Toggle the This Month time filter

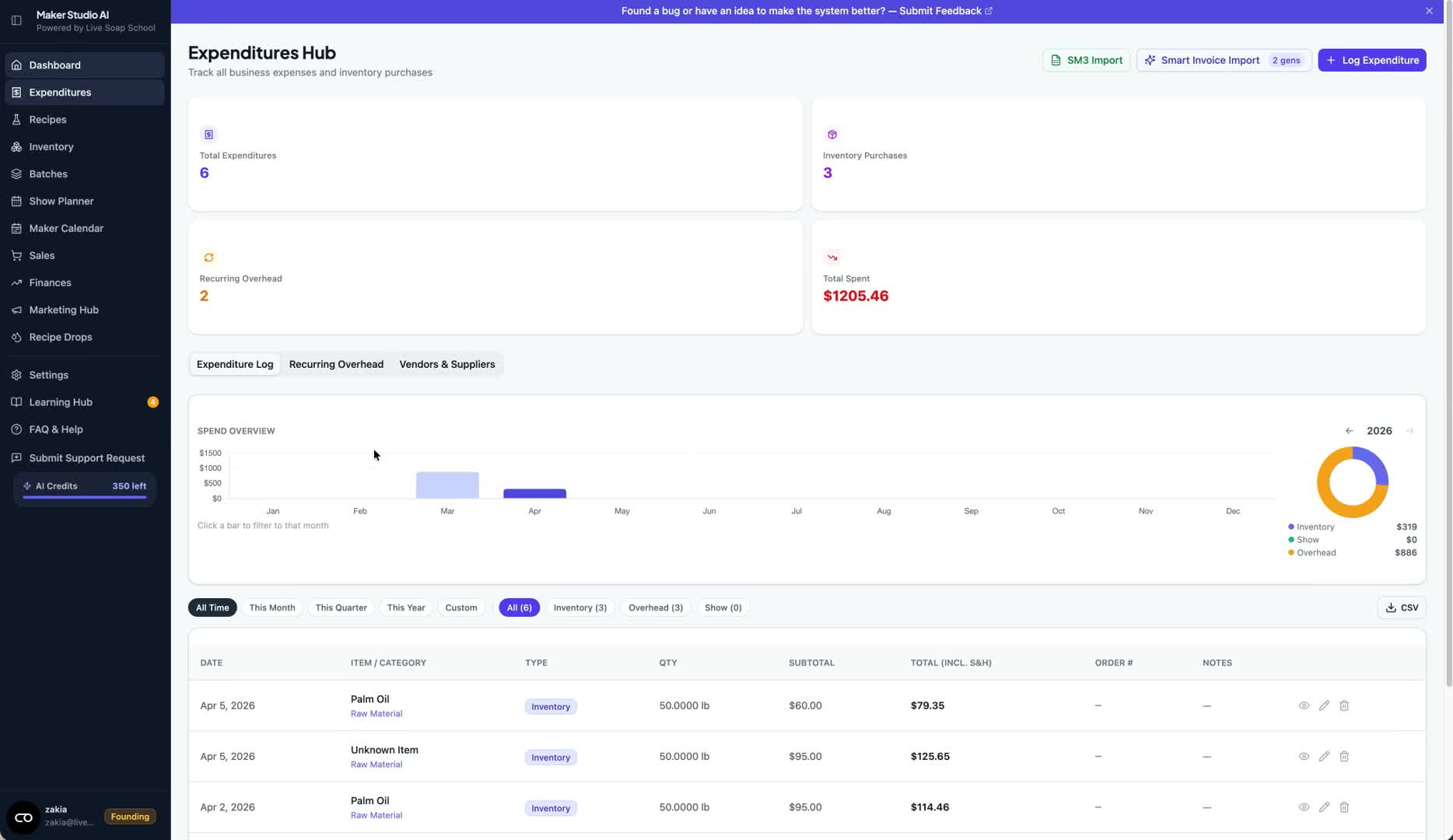tap(271, 607)
